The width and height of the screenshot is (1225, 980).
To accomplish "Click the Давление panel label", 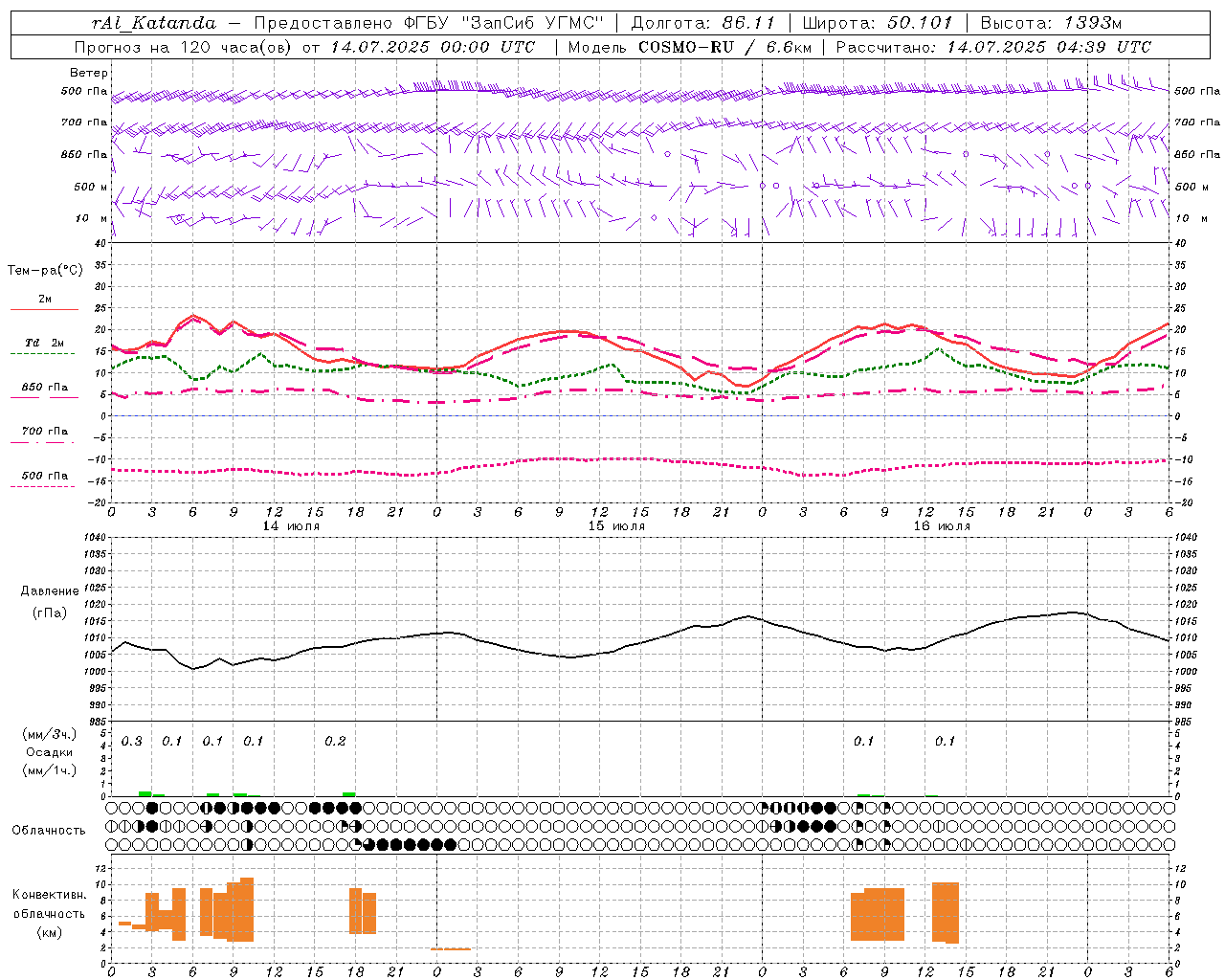I will pyautogui.click(x=50, y=591).
